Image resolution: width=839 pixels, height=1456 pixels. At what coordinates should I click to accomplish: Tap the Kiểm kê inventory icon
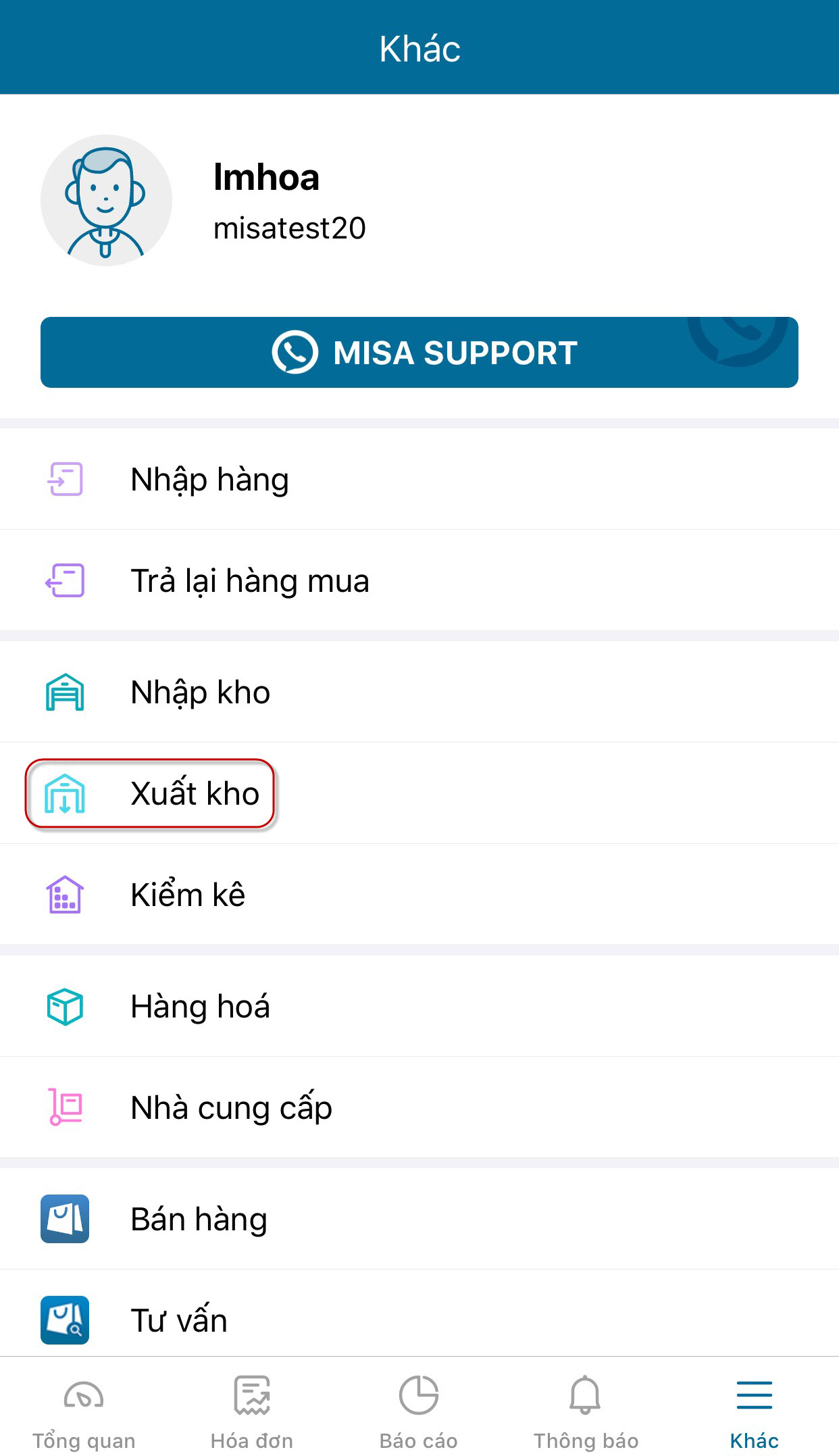pyautogui.click(x=65, y=895)
